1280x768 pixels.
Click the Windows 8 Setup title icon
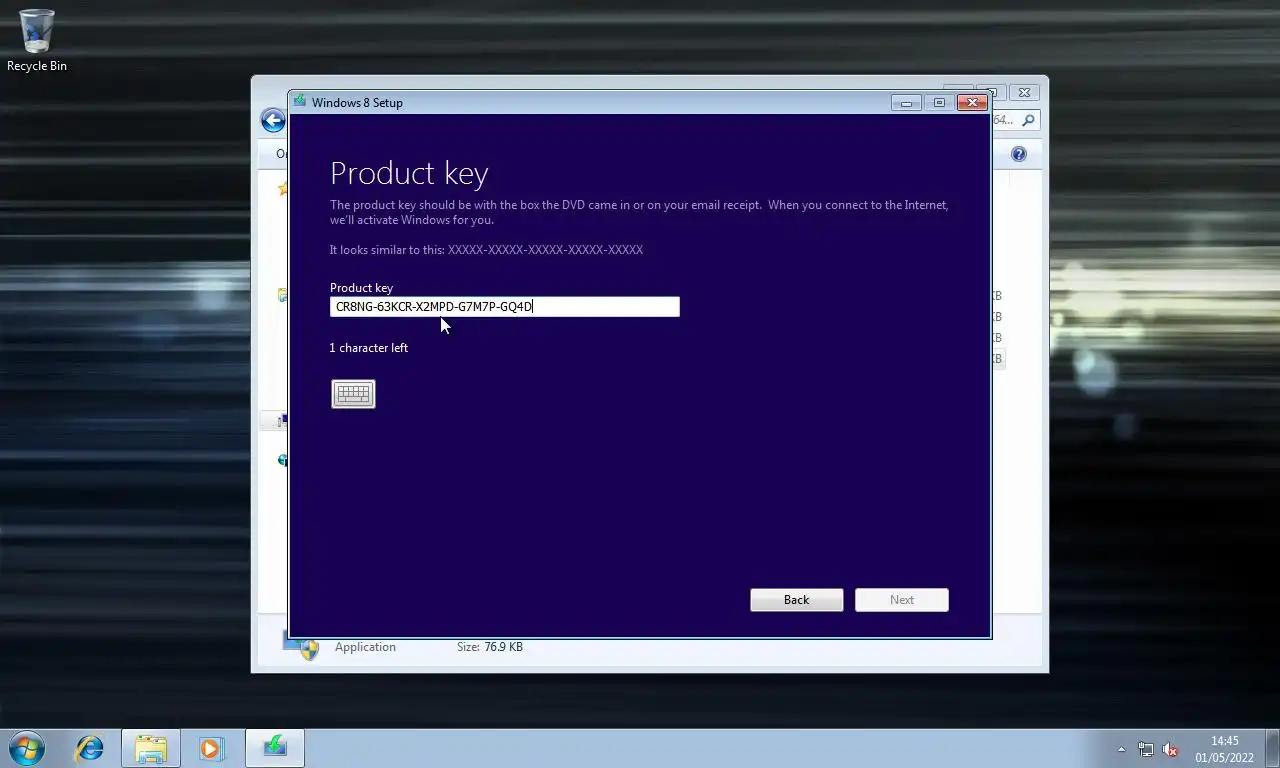click(x=300, y=102)
